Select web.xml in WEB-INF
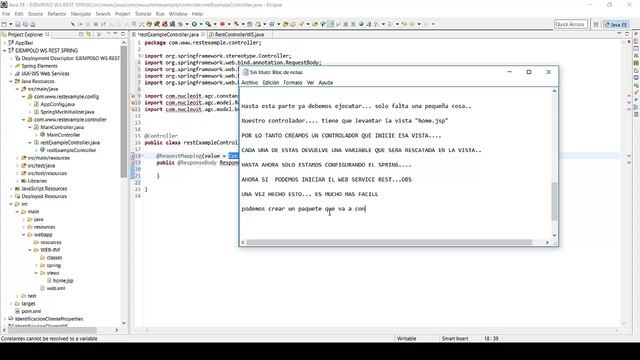The width and height of the screenshot is (640, 360). tap(56, 288)
